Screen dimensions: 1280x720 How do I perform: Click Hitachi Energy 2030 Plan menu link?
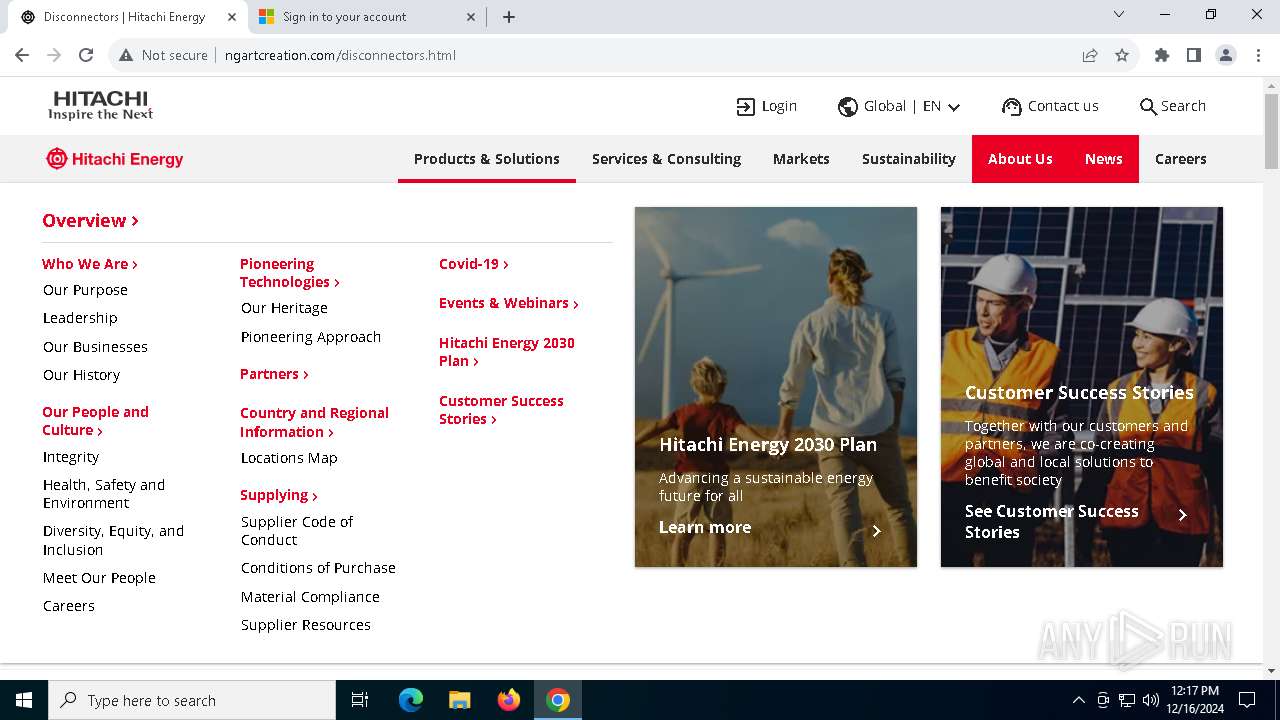pyautogui.click(x=507, y=352)
